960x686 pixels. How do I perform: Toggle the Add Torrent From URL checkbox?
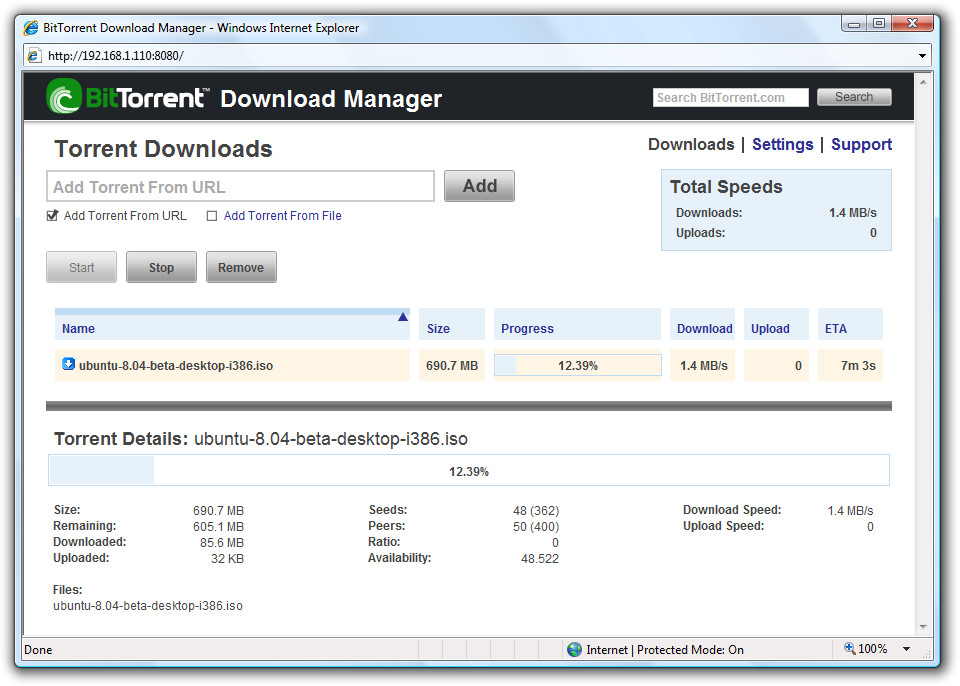pos(53,216)
